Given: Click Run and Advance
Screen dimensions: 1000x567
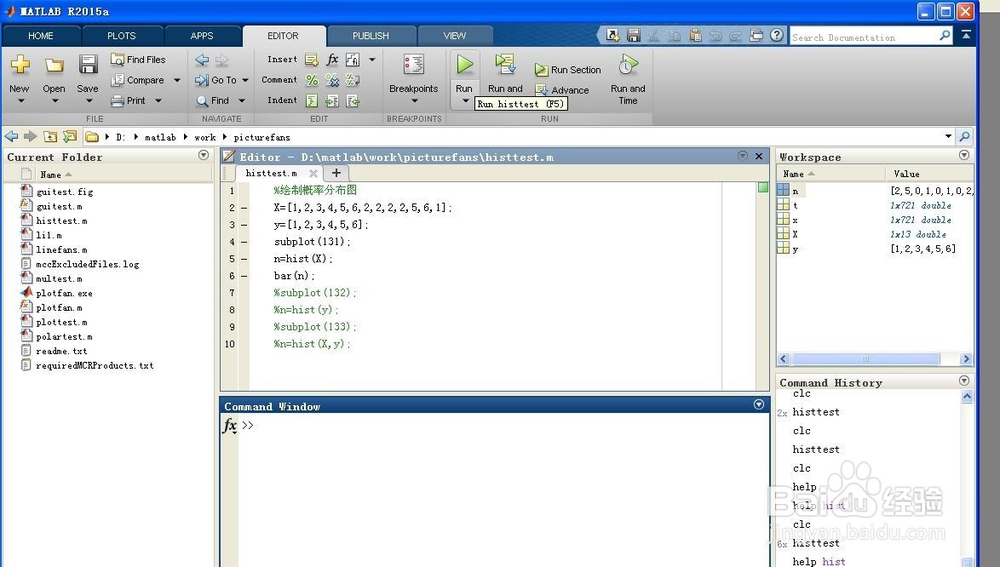Looking at the screenshot, I should pyautogui.click(x=505, y=73).
